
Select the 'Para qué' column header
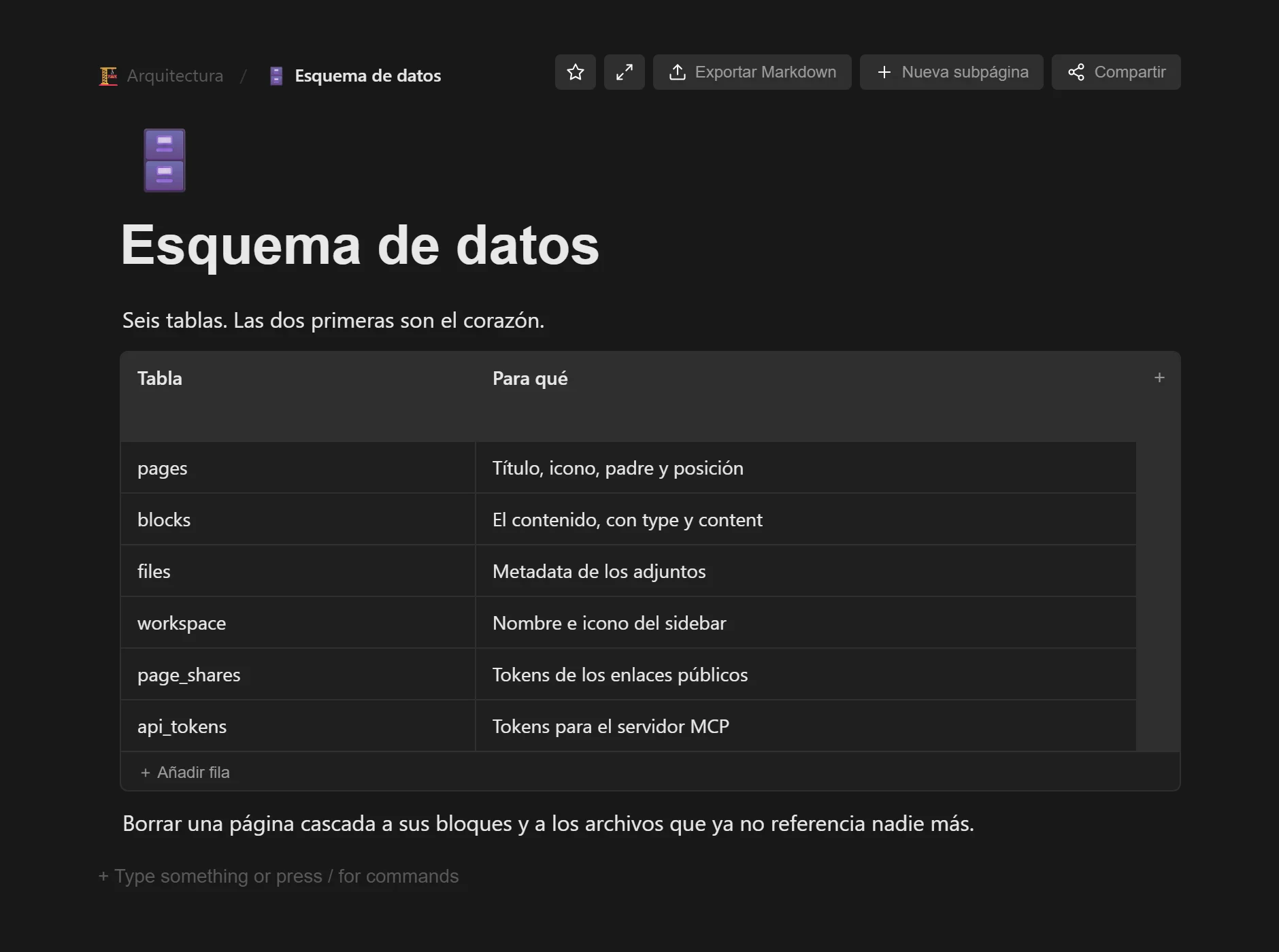coord(805,396)
